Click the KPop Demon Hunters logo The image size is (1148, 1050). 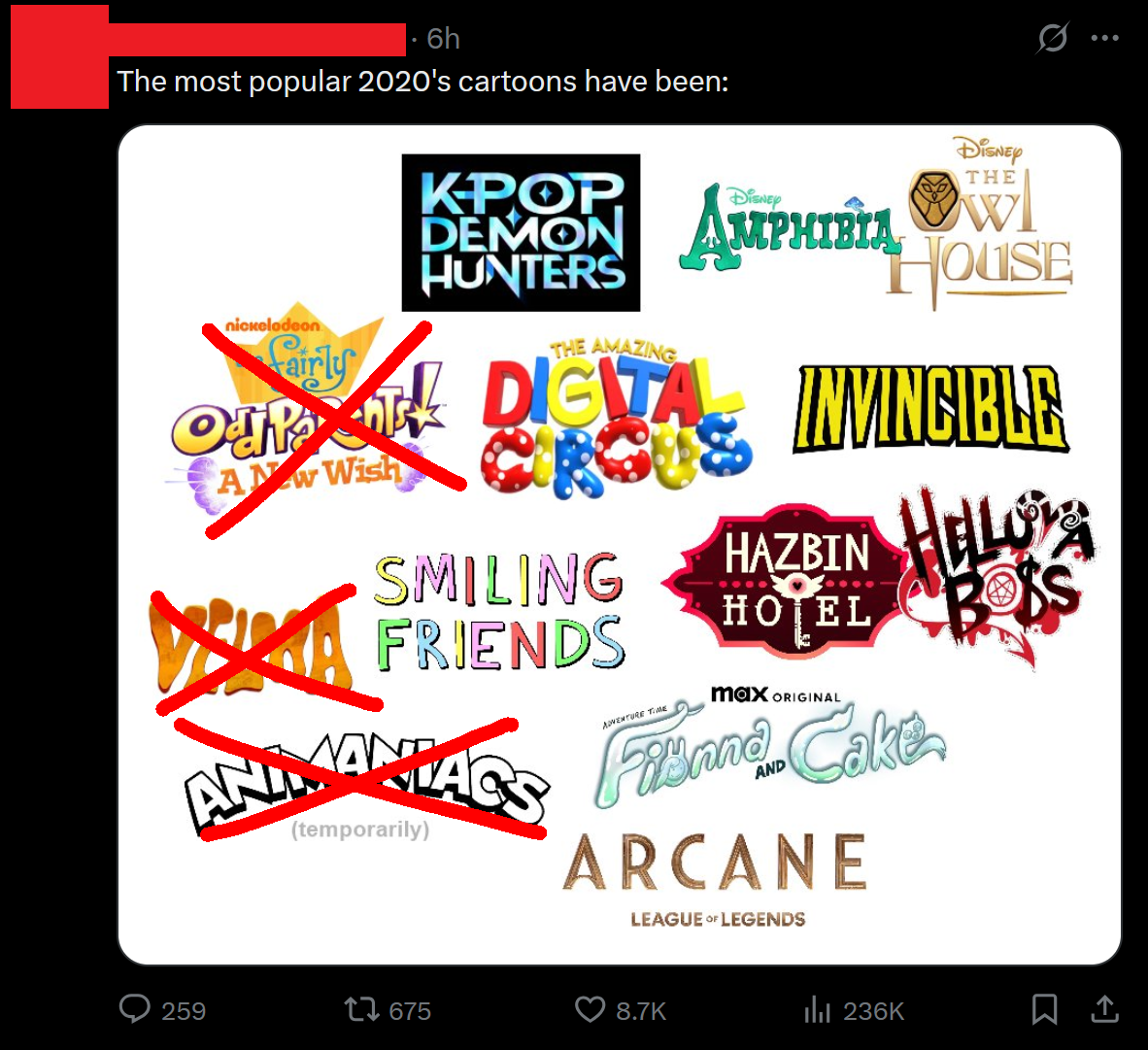521,232
